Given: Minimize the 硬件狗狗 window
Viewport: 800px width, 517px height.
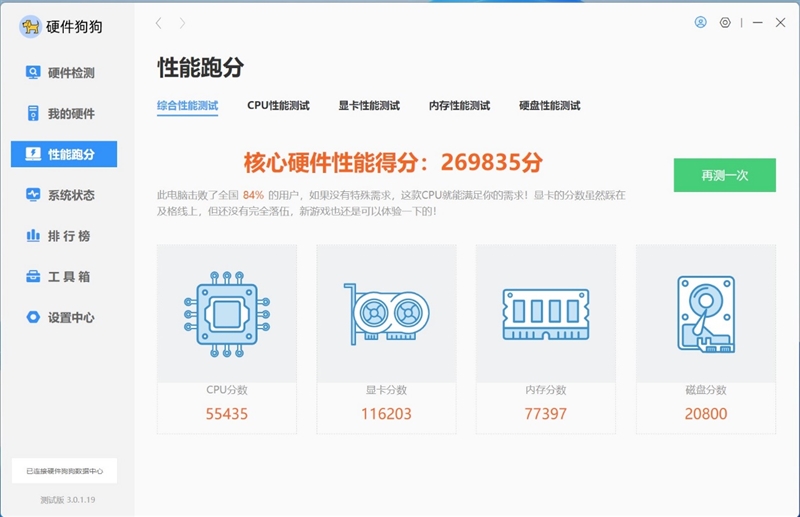Looking at the screenshot, I should [758, 22].
